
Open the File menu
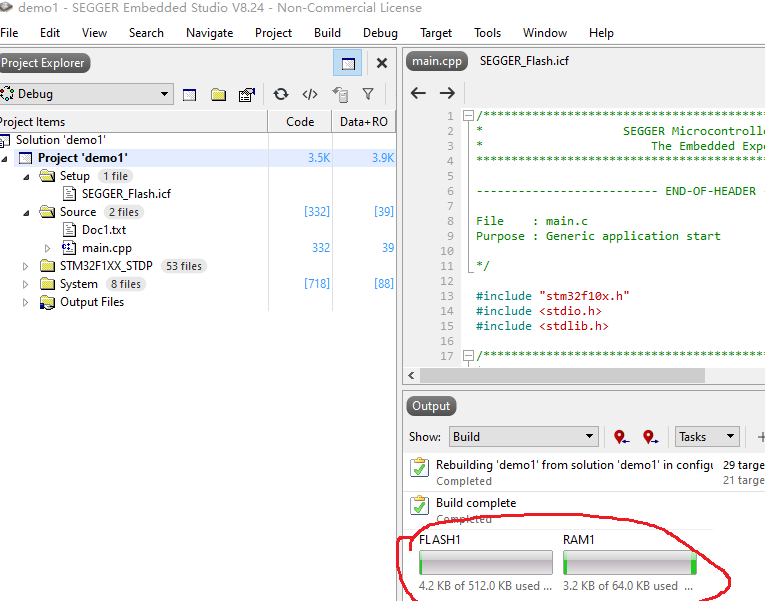(x=9, y=33)
